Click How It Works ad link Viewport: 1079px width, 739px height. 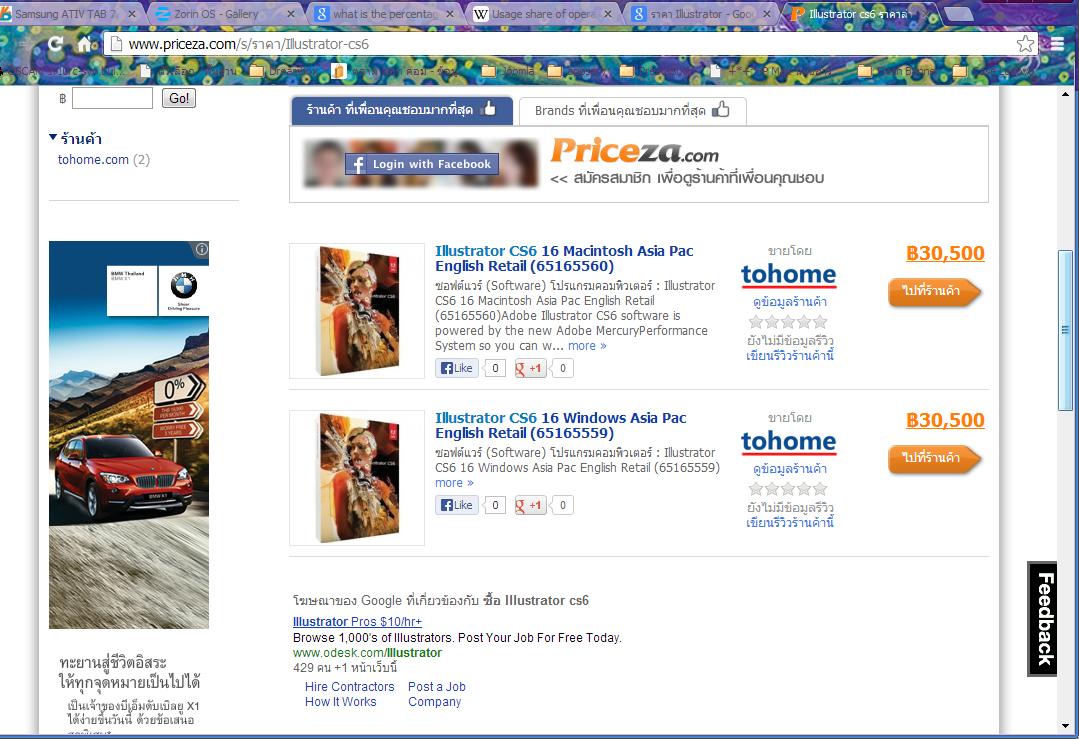341,702
